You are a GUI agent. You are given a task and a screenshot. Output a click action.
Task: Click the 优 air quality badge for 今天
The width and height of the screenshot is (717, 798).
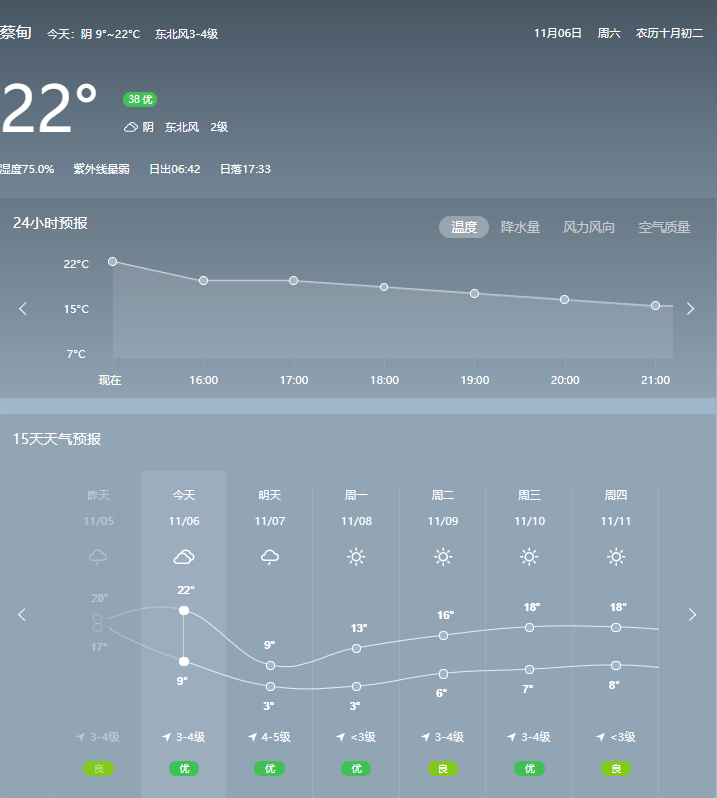(x=184, y=768)
